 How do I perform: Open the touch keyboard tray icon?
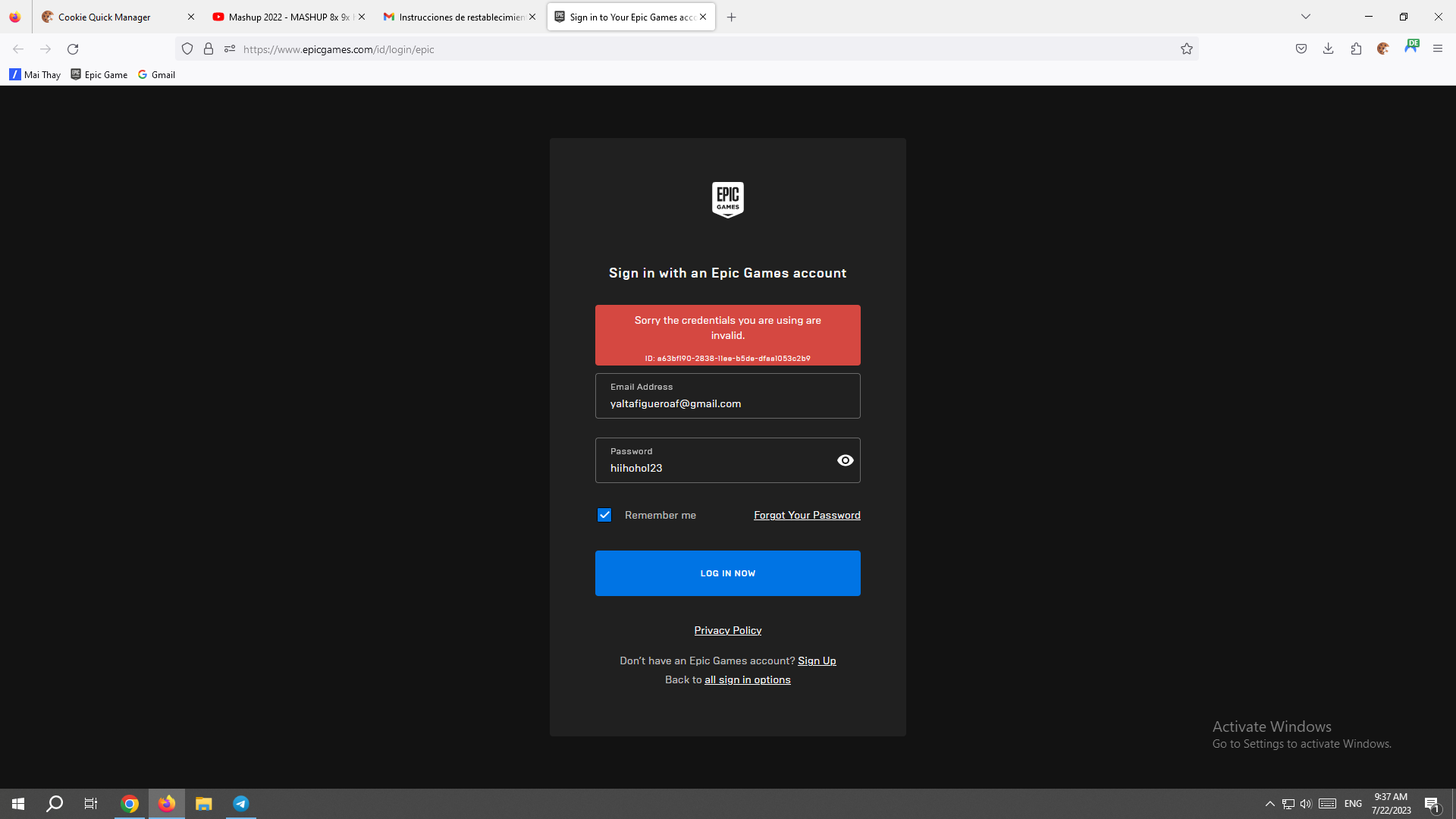[1327, 804]
